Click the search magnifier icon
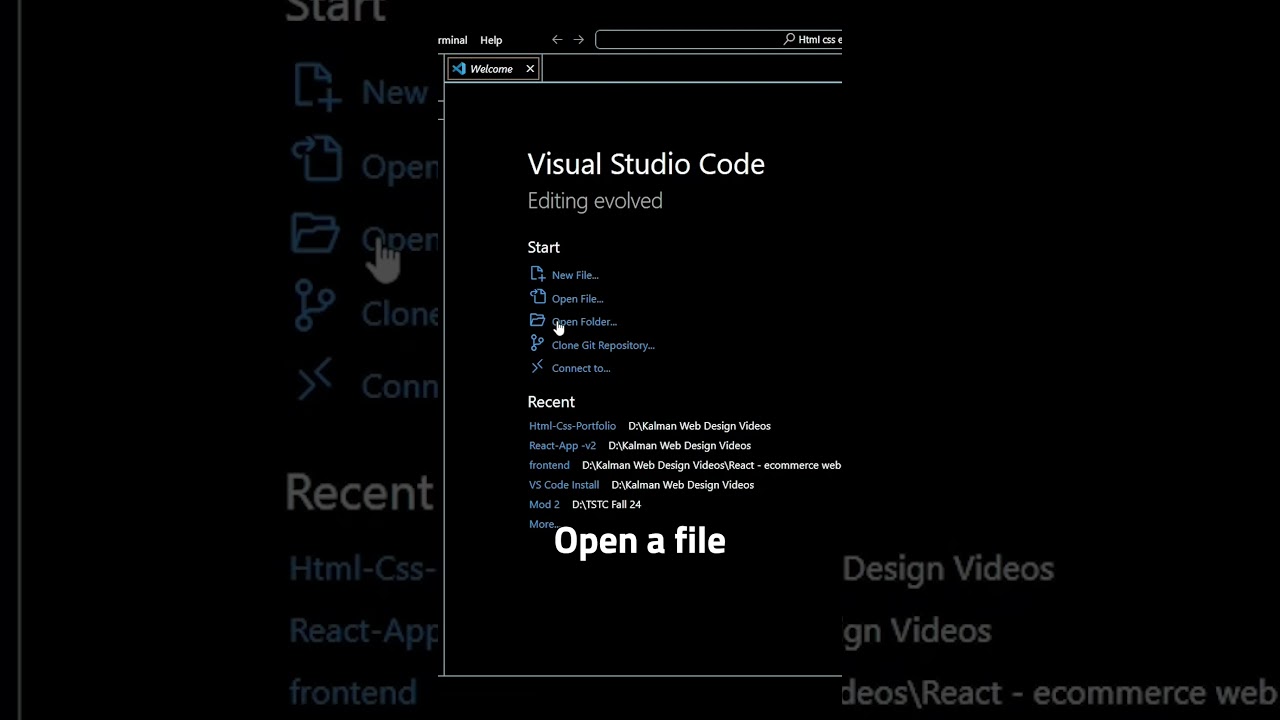The width and height of the screenshot is (1280, 720). click(789, 40)
